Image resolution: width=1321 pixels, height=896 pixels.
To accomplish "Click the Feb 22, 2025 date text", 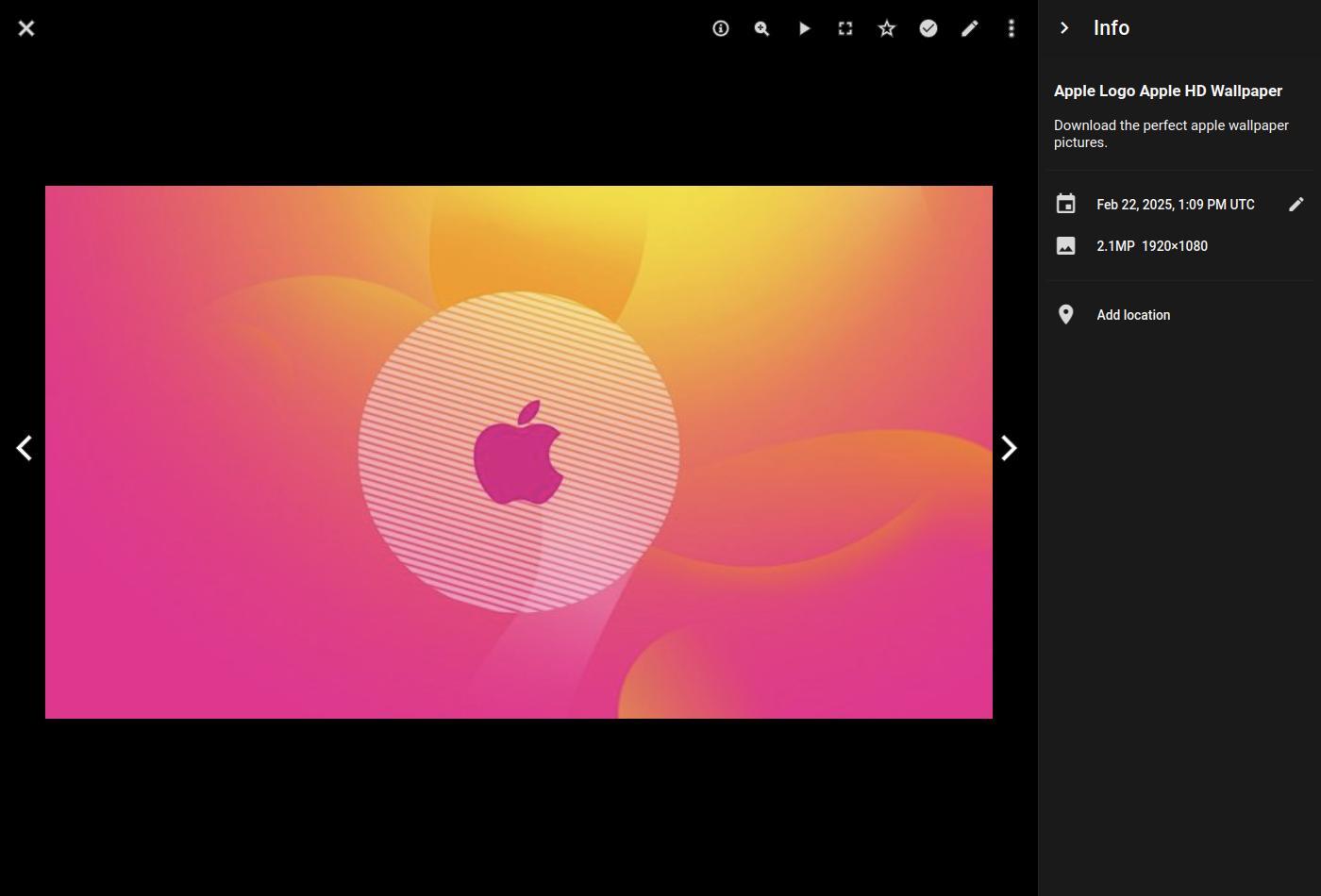I will (1175, 205).
